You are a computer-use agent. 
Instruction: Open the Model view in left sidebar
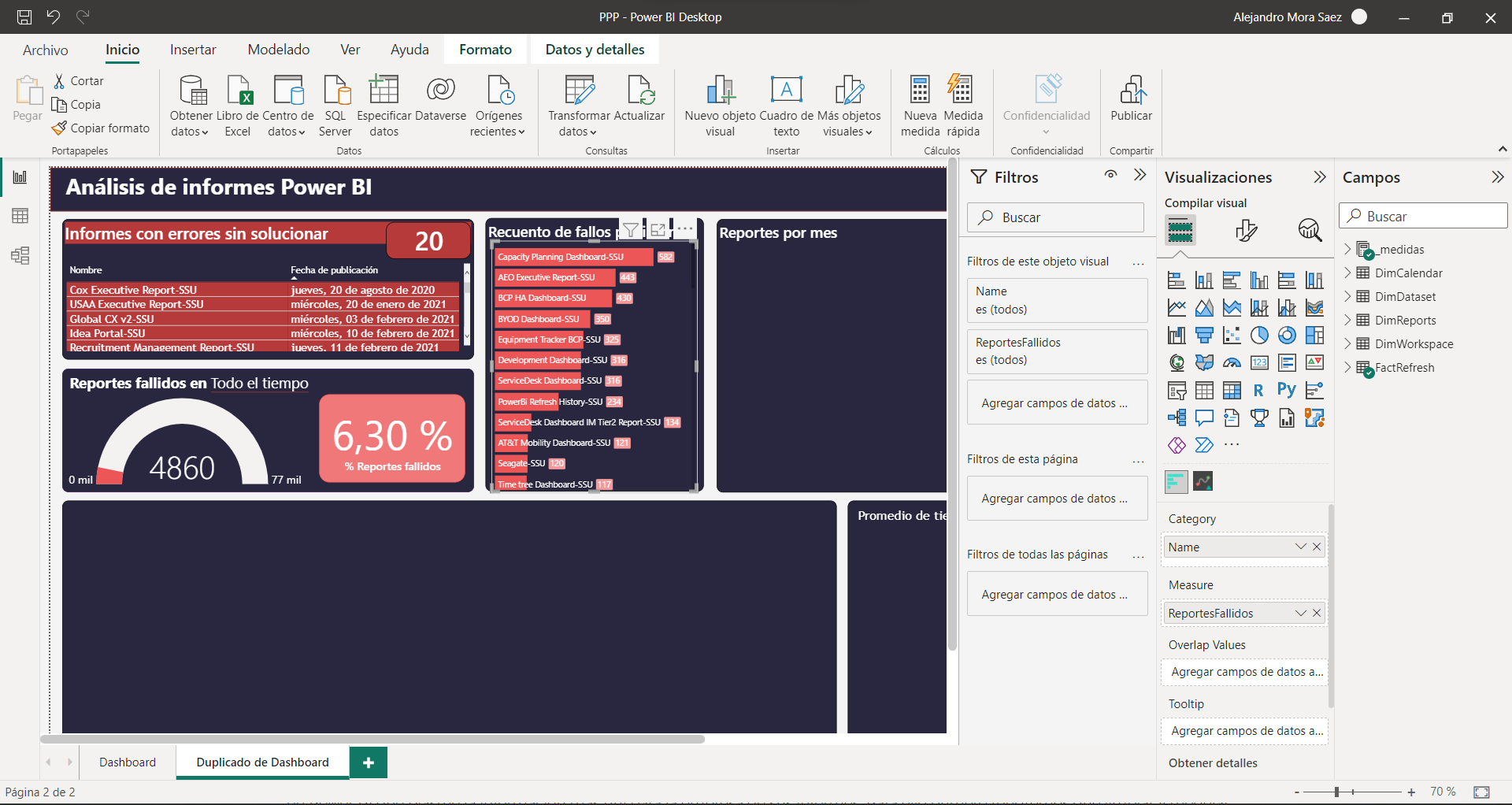pyautogui.click(x=20, y=255)
